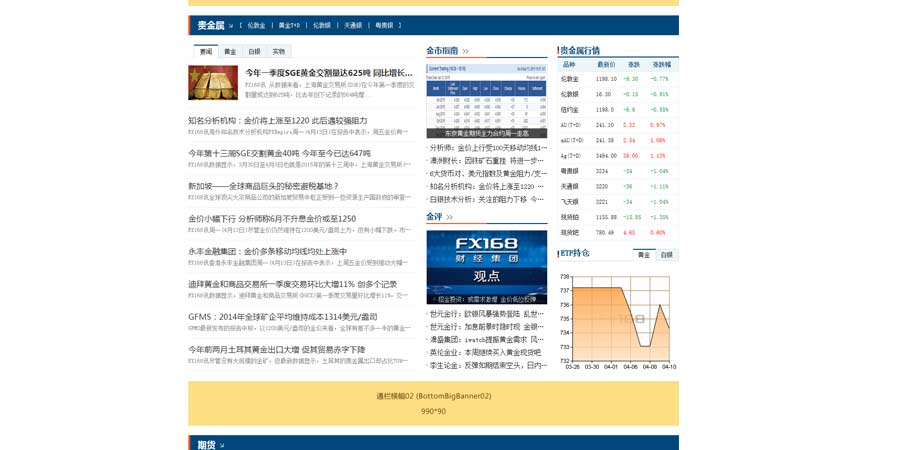This screenshot has width=900, height=450.
Task: Click the BottomBigBanner02 ad banner
Action: pyautogui.click(x=433, y=403)
